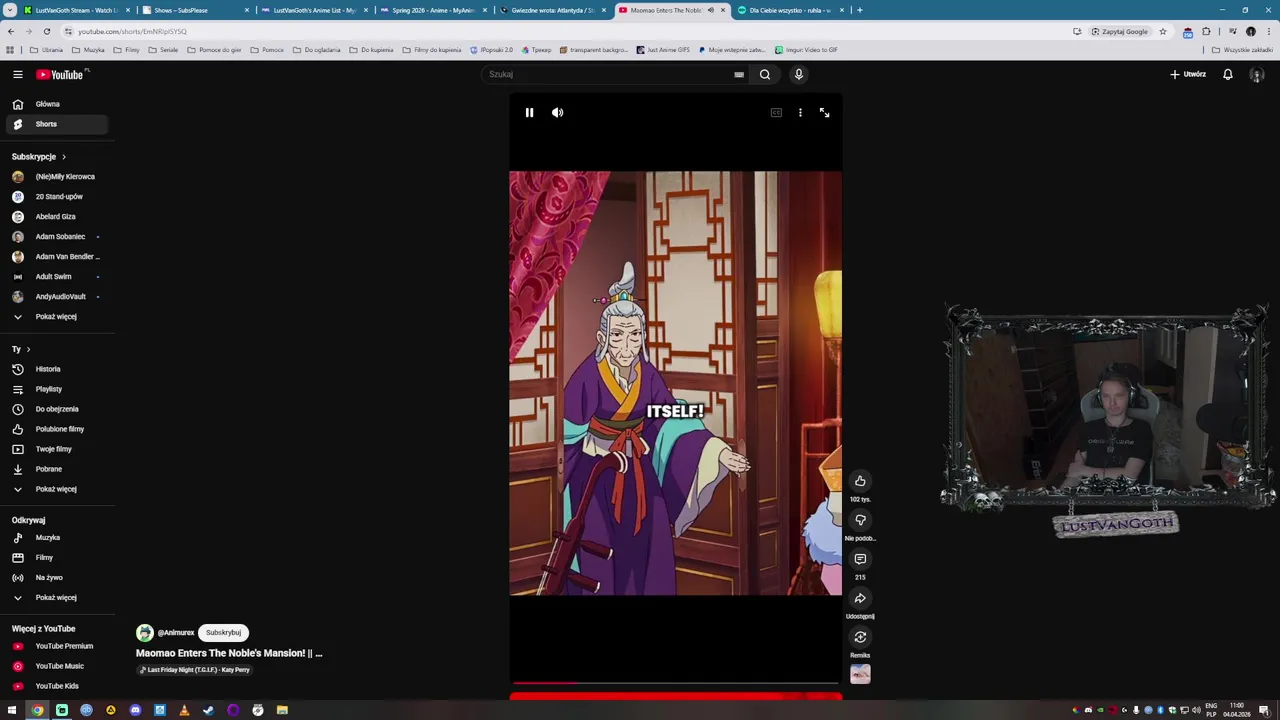The height and width of the screenshot is (720, 1280).
Task: Open account avatar menu
Action: (x=1257, y=74)
